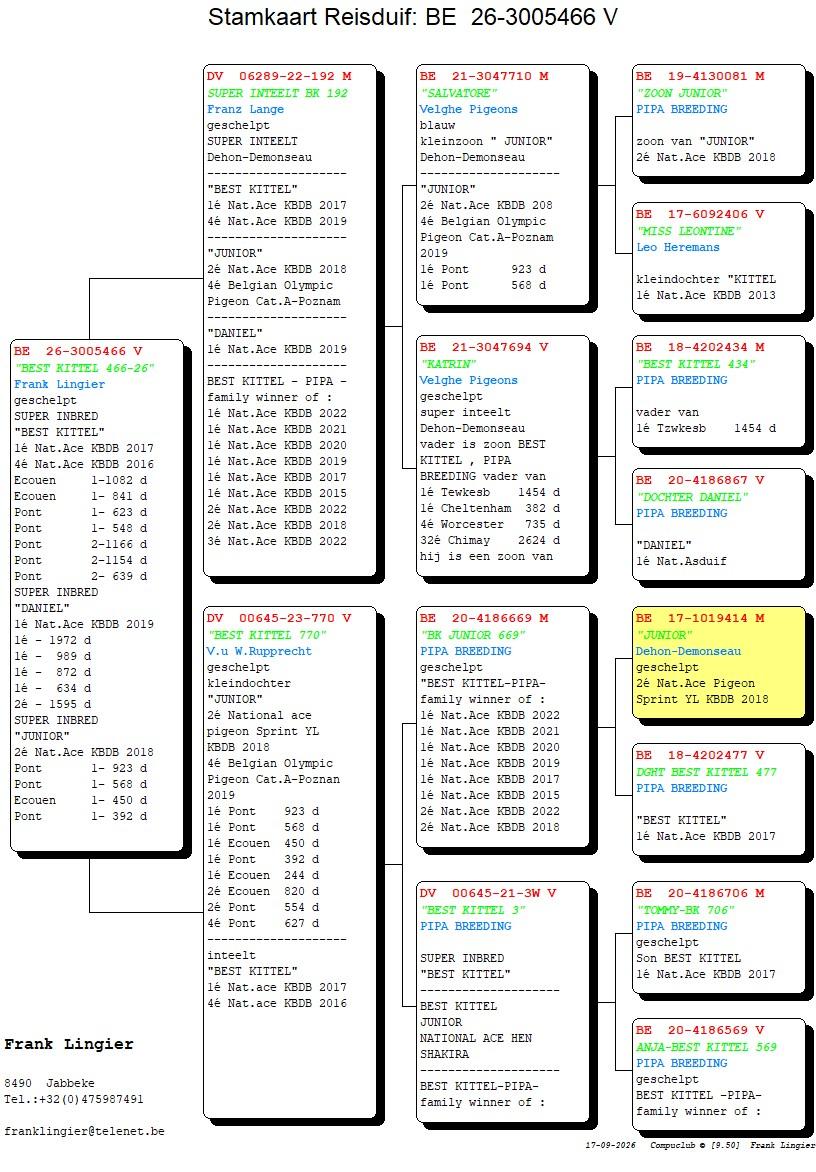This screenshot has height=1172, width=816.
Task: Click breeder name 'Leo Heremans'
Action: (679, 247)
